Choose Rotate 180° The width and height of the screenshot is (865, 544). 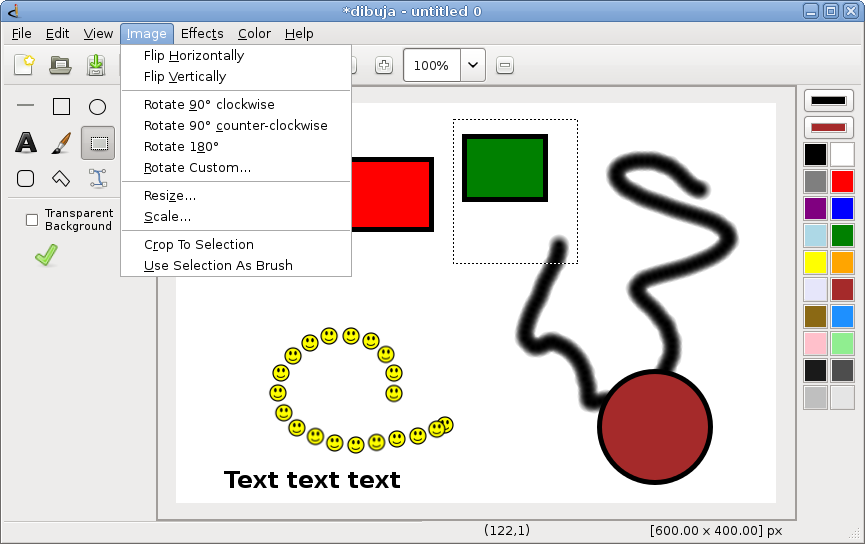[x=236, y=147]
